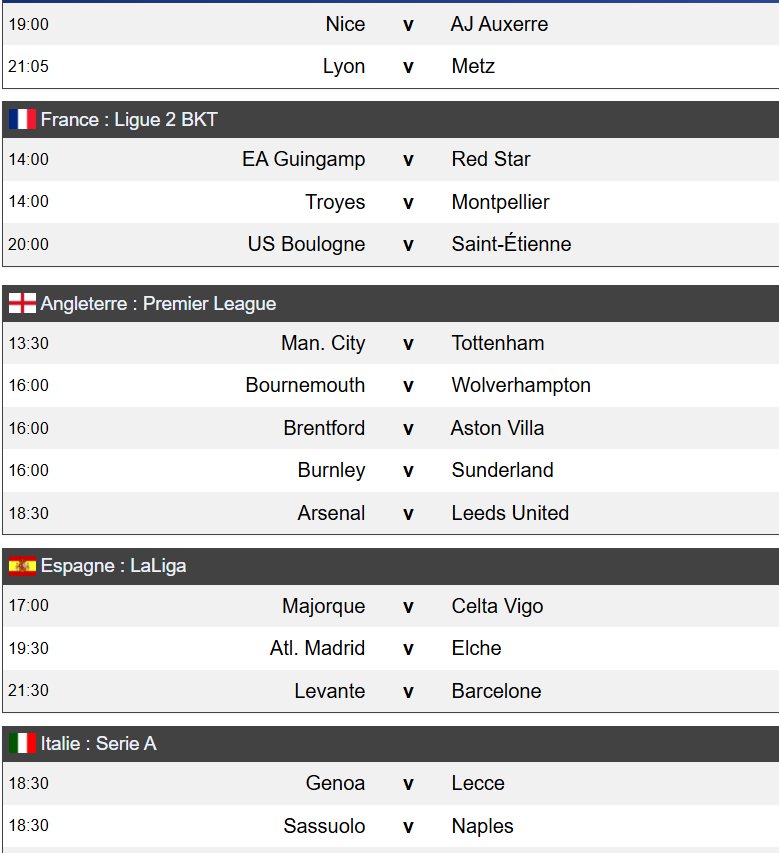Open the Angleterre : Premier League header
The height and width of the screenshot is (853, 779).
[x=158, y=304]
